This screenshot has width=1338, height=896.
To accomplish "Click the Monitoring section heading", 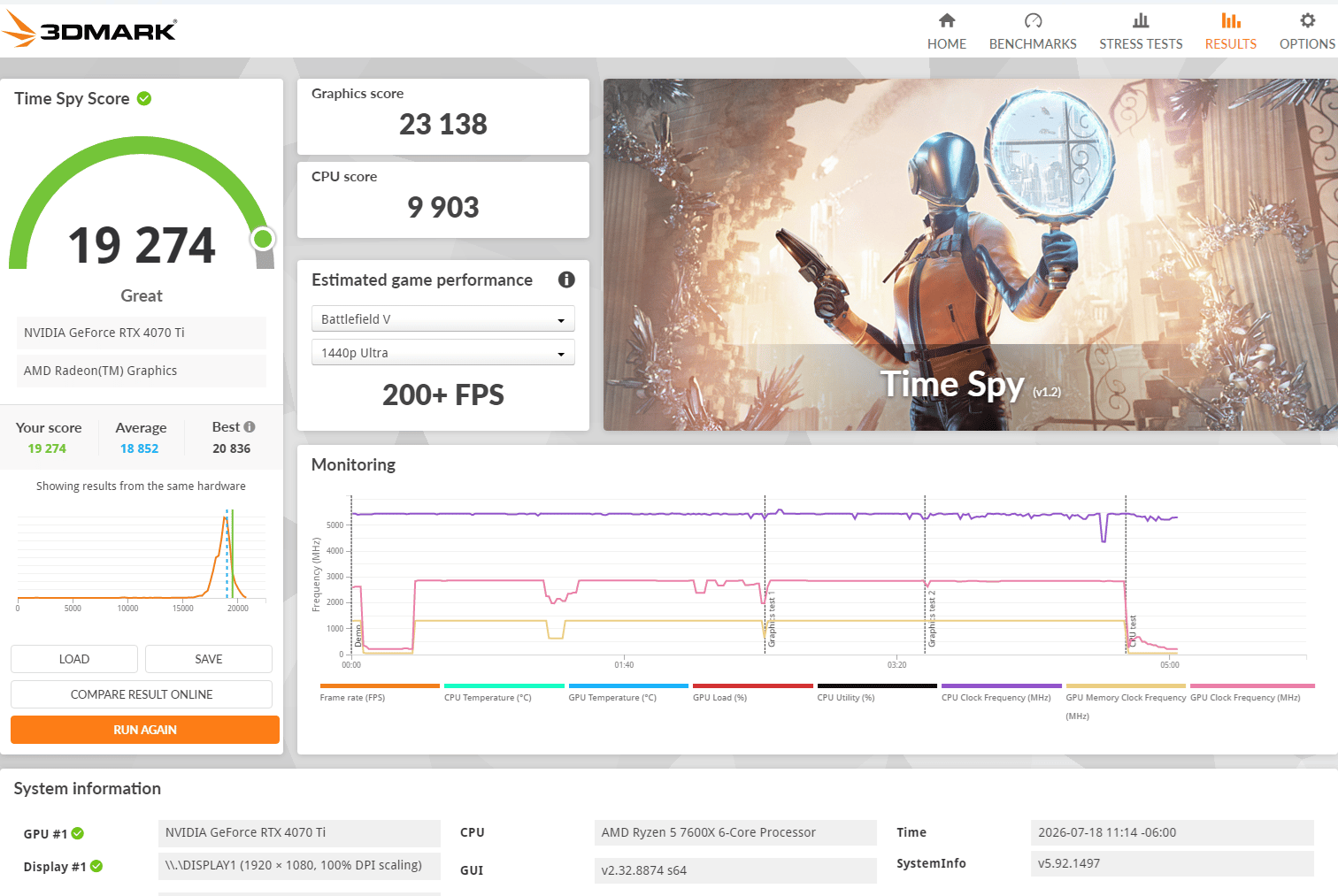I will (x=354, y=464).
